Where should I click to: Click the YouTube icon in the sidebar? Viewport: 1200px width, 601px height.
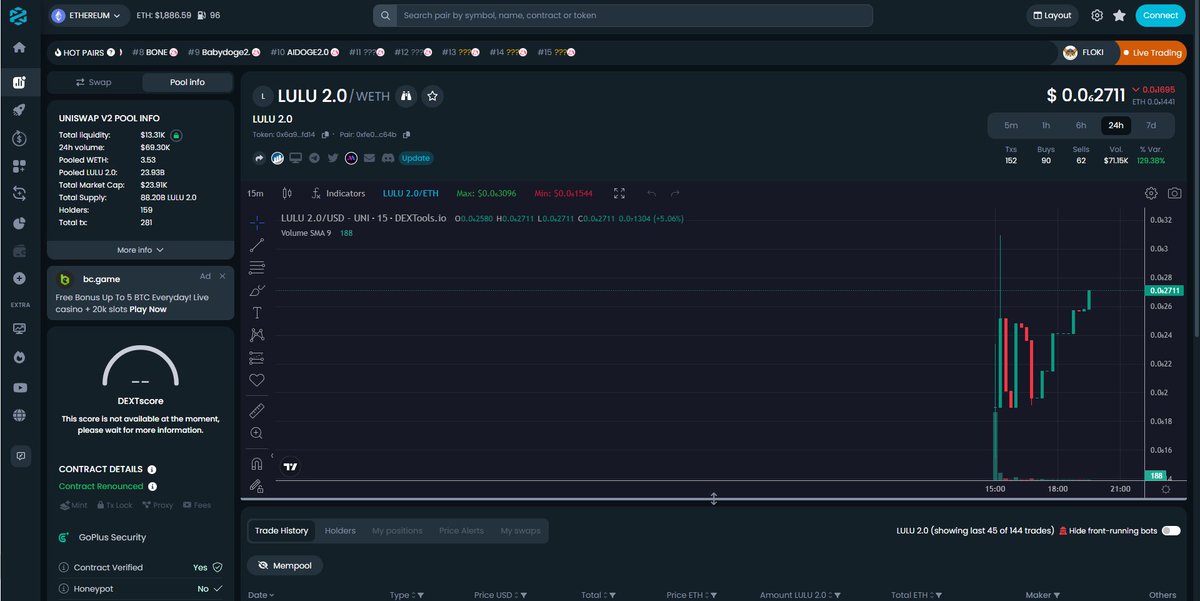pyautogui.click(x=19, y=387)
